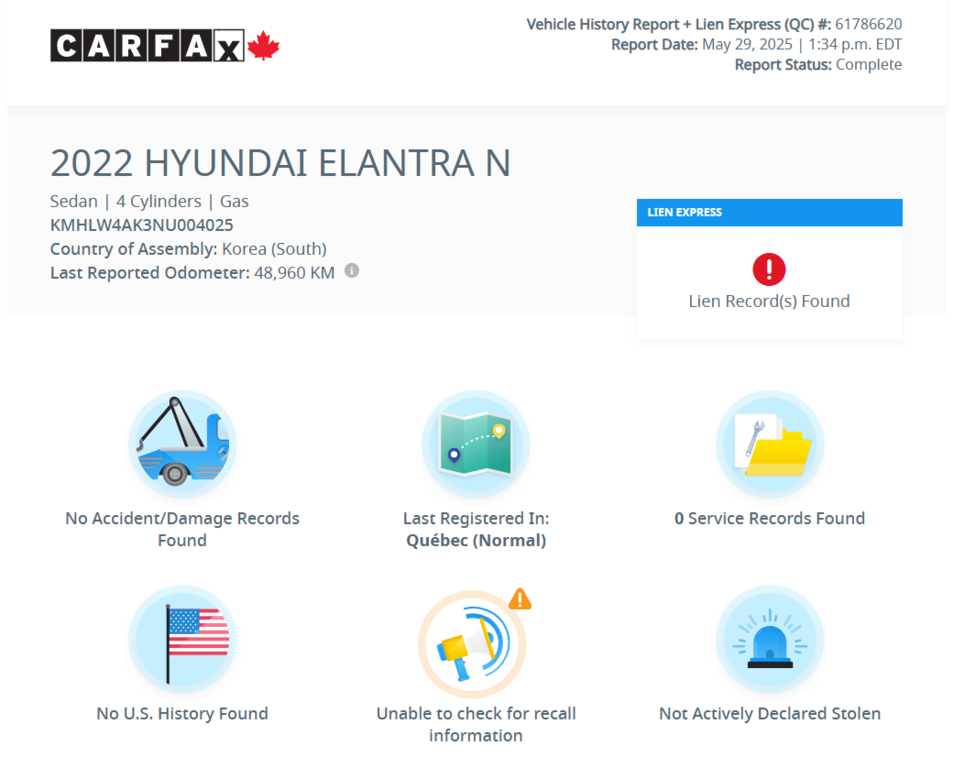Click the '2022 HYUNDAI ELANTRA N' heading
Screen dimensions: 954x768
(280, 163)
